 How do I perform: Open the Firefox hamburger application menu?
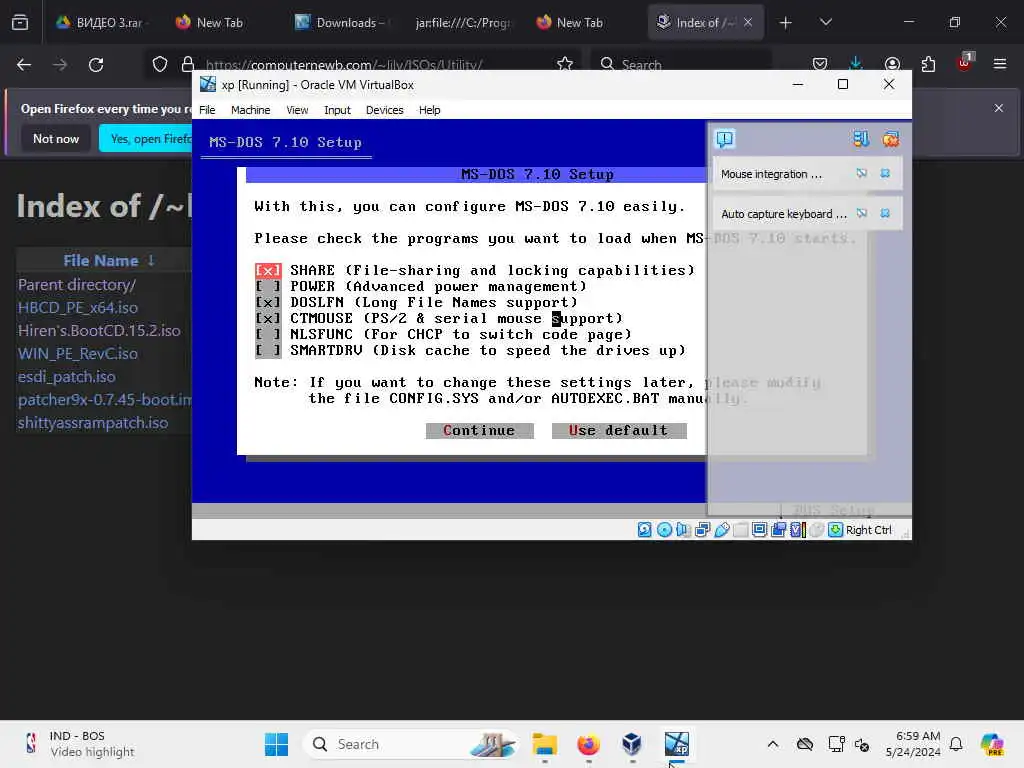(x=1000, y=64)
